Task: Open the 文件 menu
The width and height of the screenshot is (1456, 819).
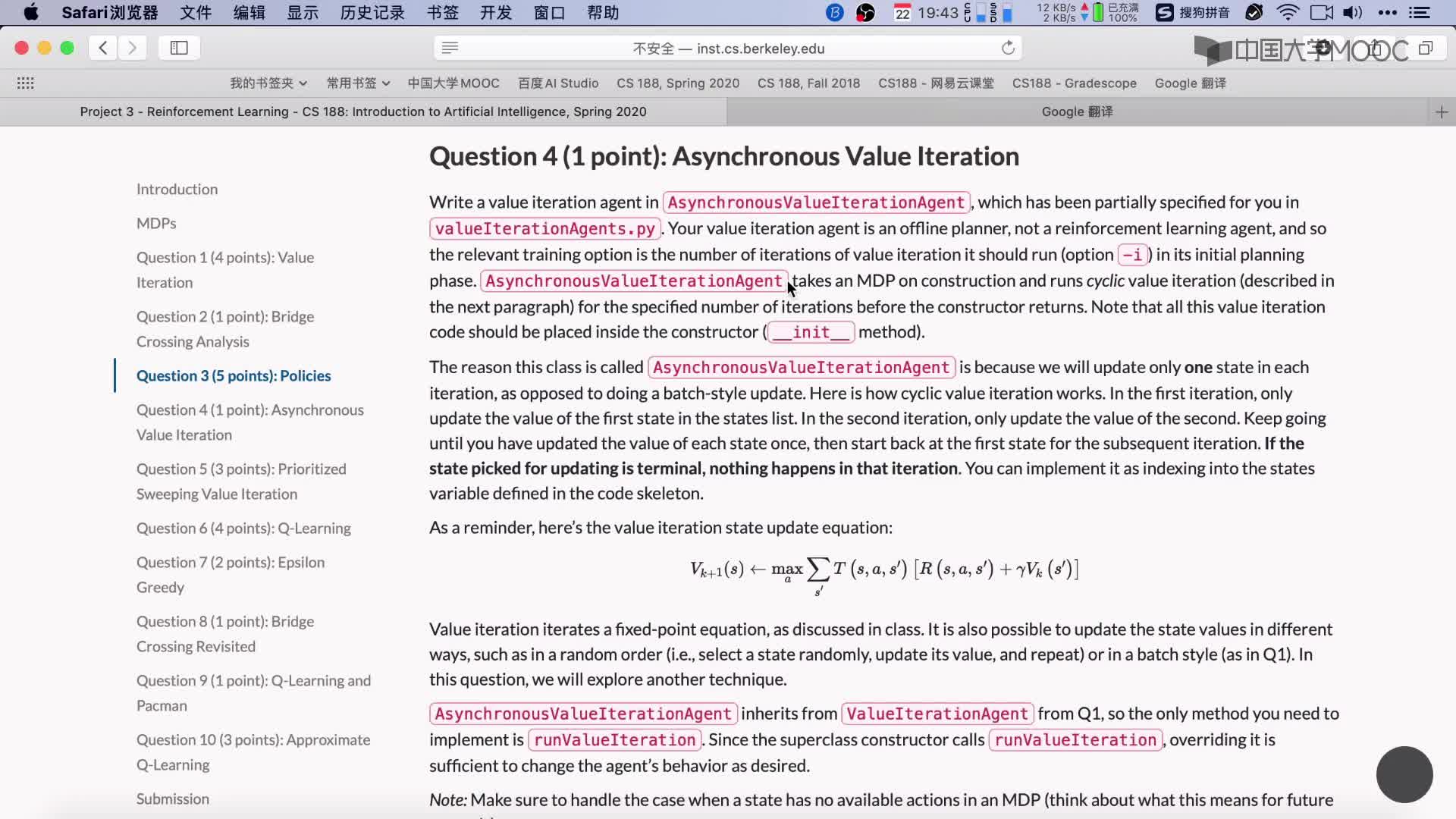Action: [196, 12]
